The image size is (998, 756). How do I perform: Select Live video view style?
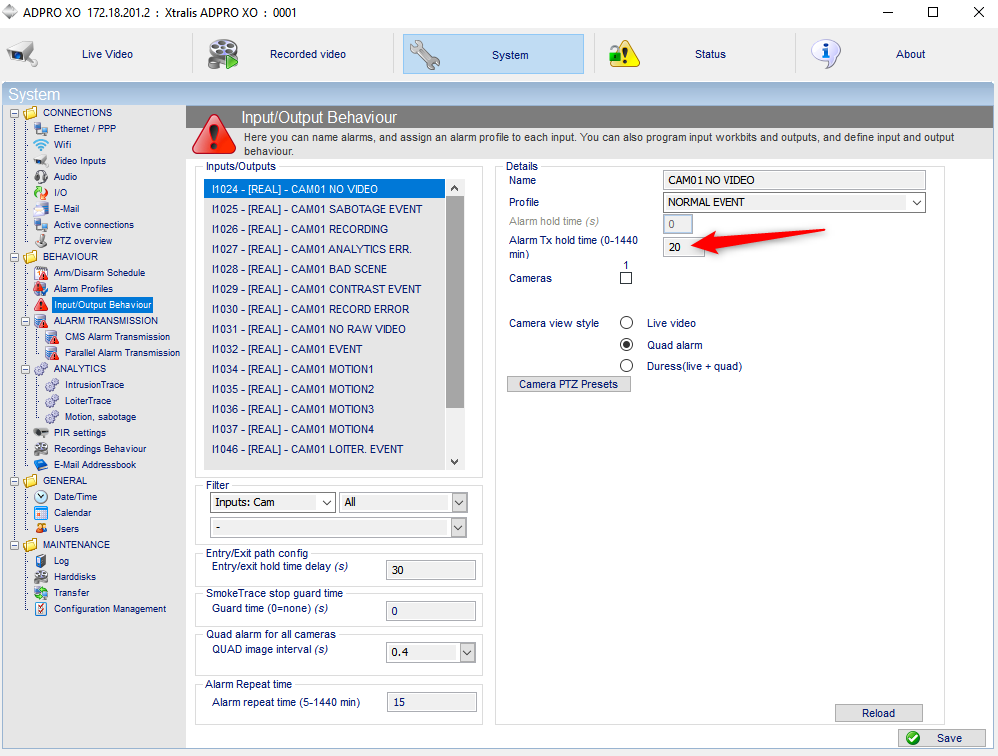(x=626, y=323)
